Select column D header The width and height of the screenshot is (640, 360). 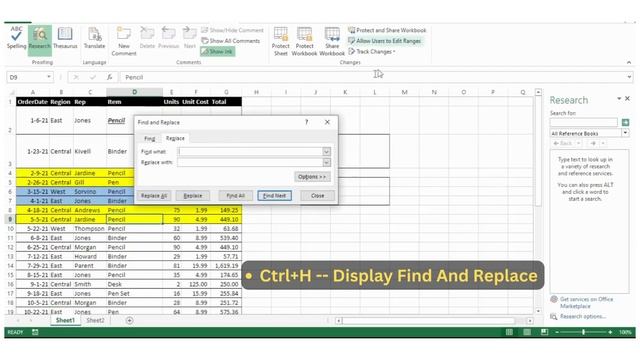(134, 92)
